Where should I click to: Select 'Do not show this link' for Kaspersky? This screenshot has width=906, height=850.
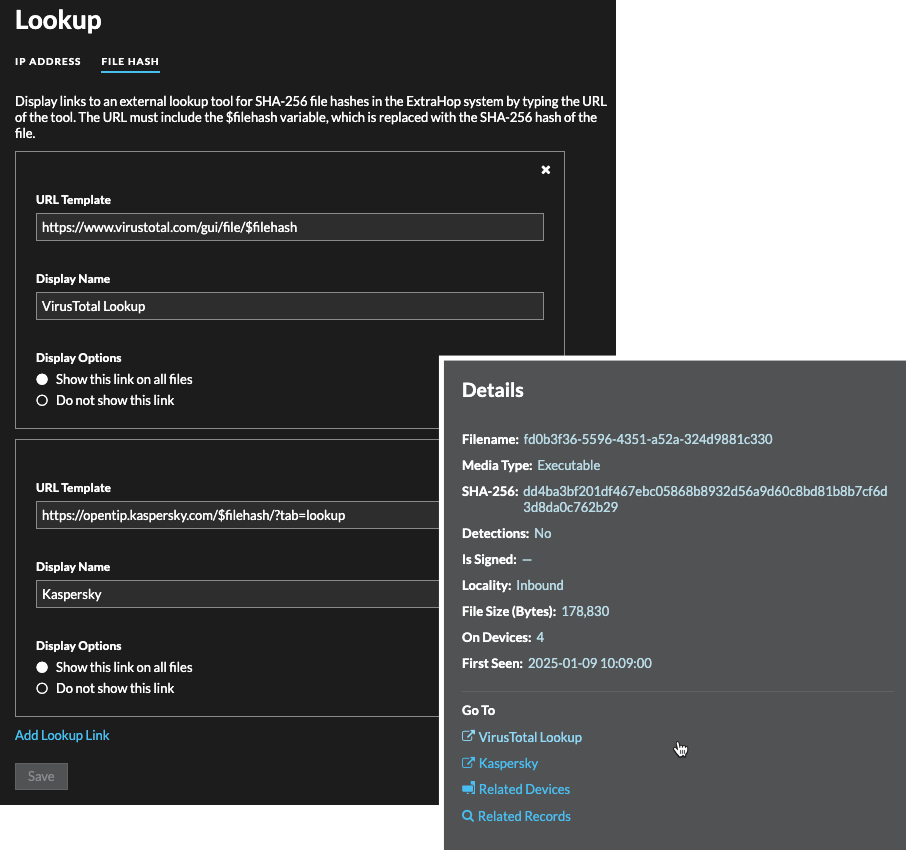(x=42, y=688)
